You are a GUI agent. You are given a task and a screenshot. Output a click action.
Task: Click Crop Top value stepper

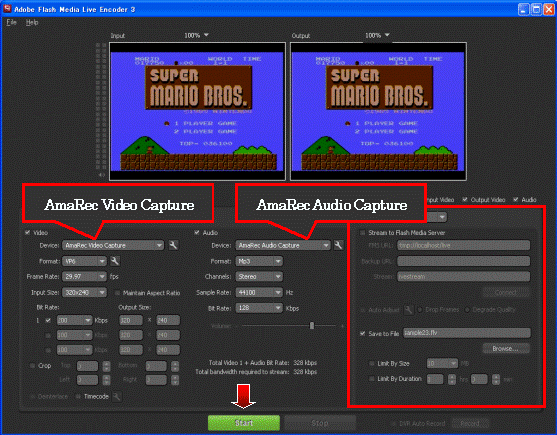(106, 366)
